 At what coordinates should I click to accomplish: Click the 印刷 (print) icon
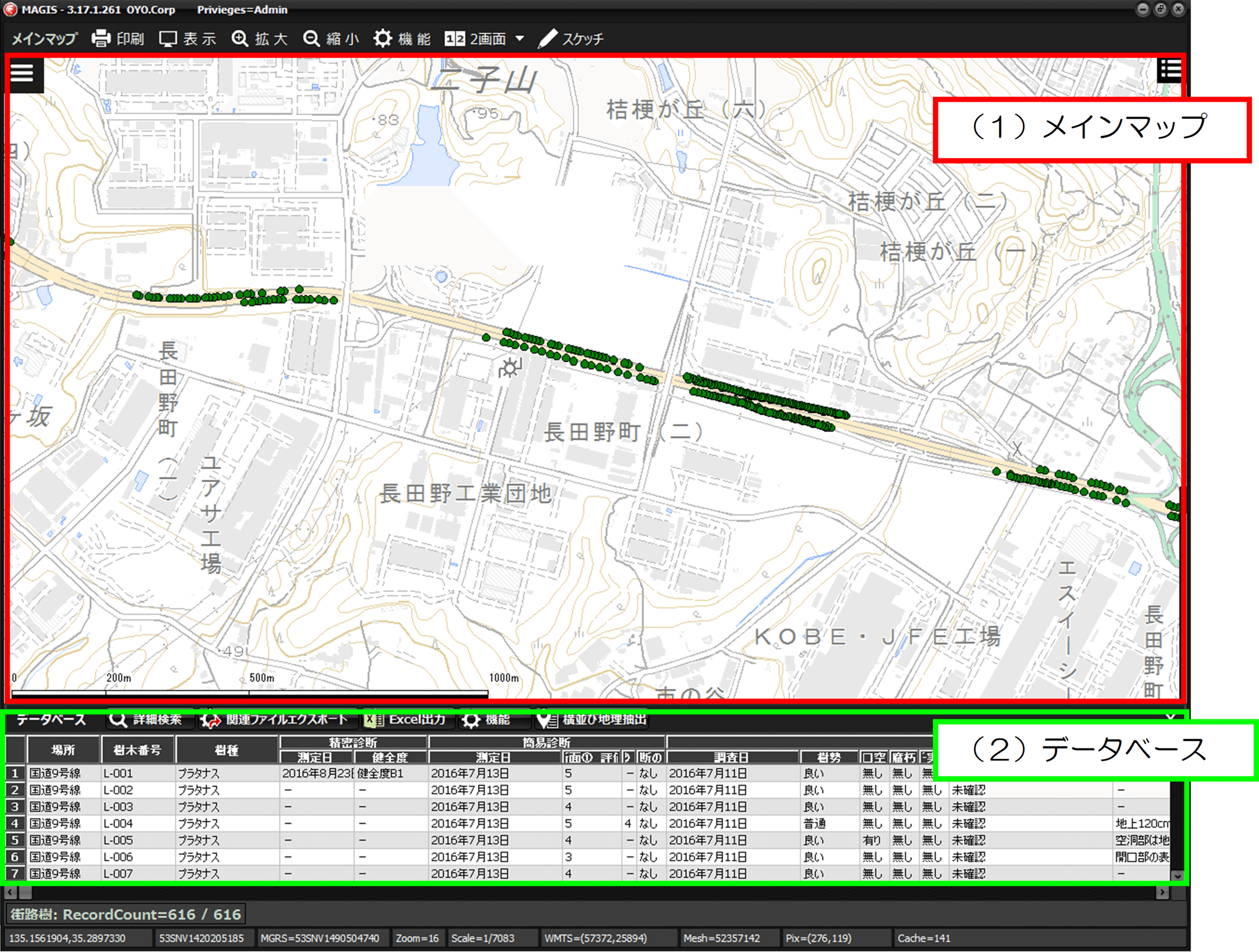pos(101,39)
